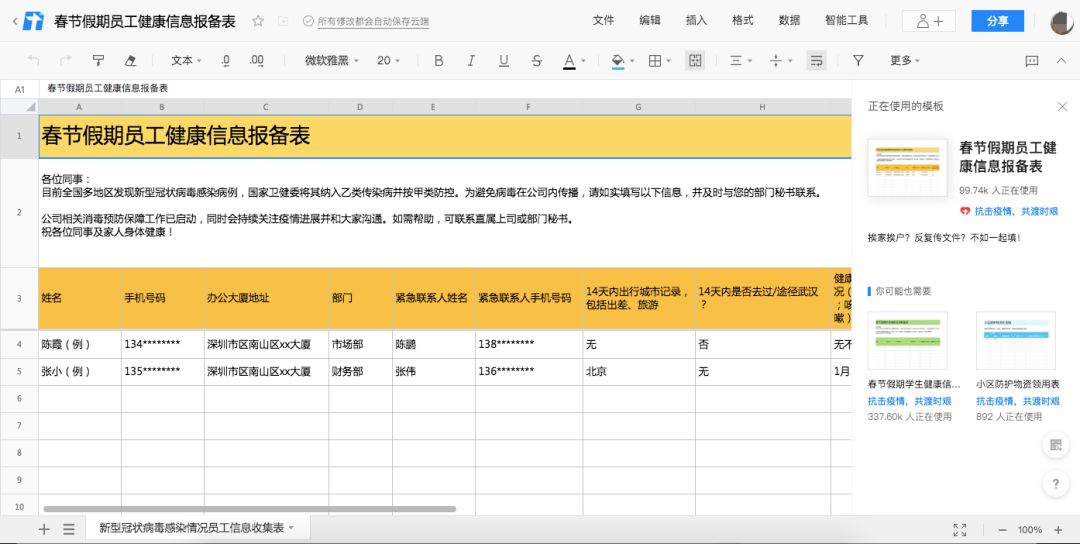Open the font size 20 dropdown
This screenshot has height=544, width=1080.
[388, 61]
